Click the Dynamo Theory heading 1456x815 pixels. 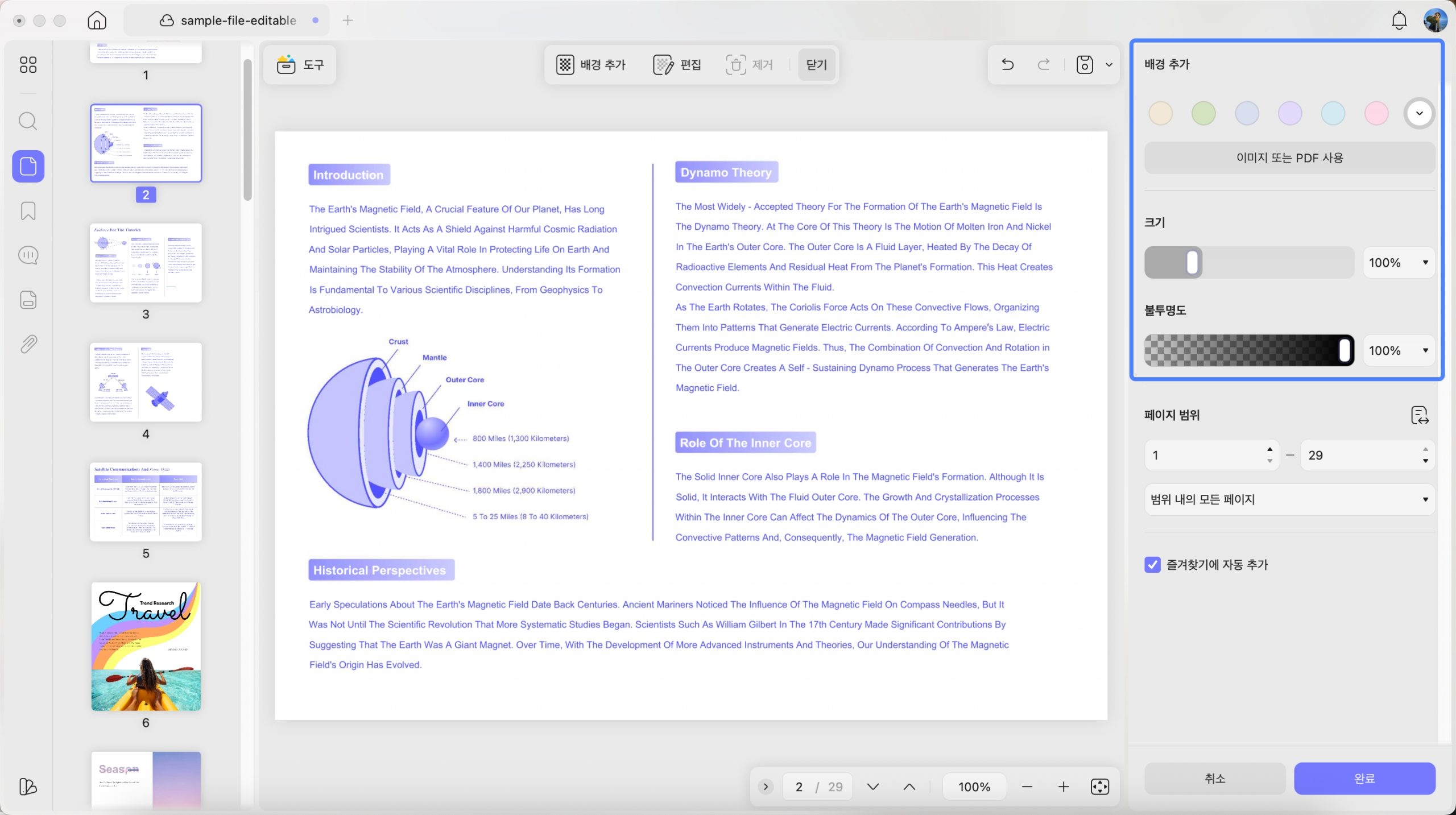(726, 172)
